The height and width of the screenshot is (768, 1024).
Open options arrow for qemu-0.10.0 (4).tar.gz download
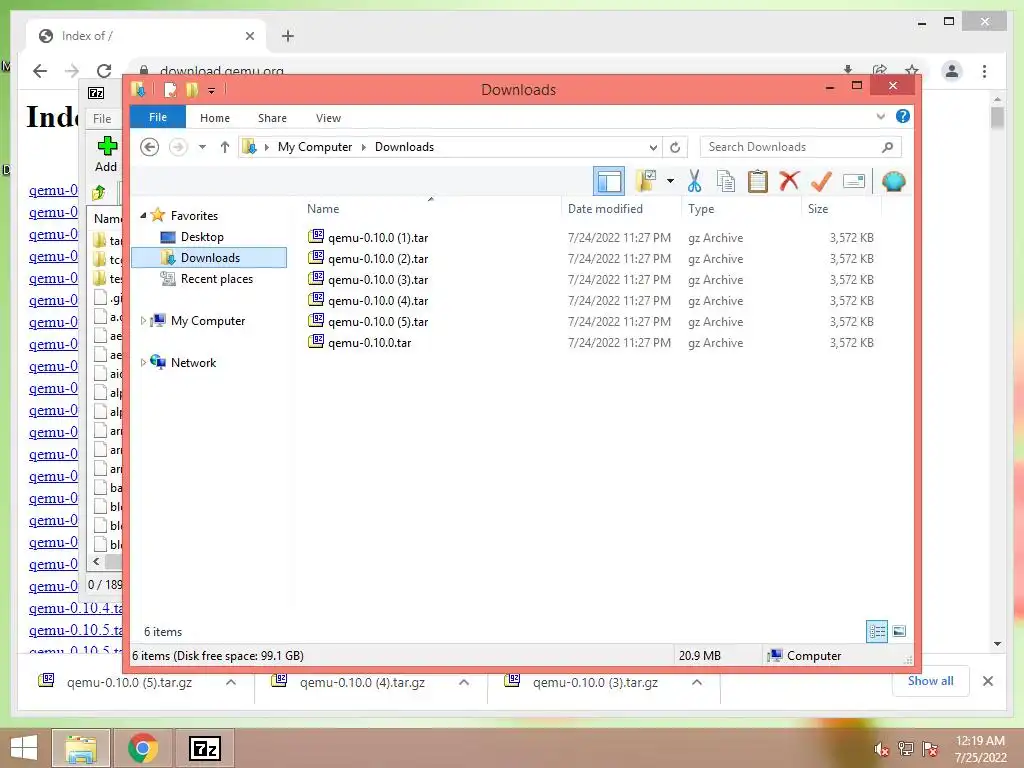pyautogui.click(x=464, y=682)
